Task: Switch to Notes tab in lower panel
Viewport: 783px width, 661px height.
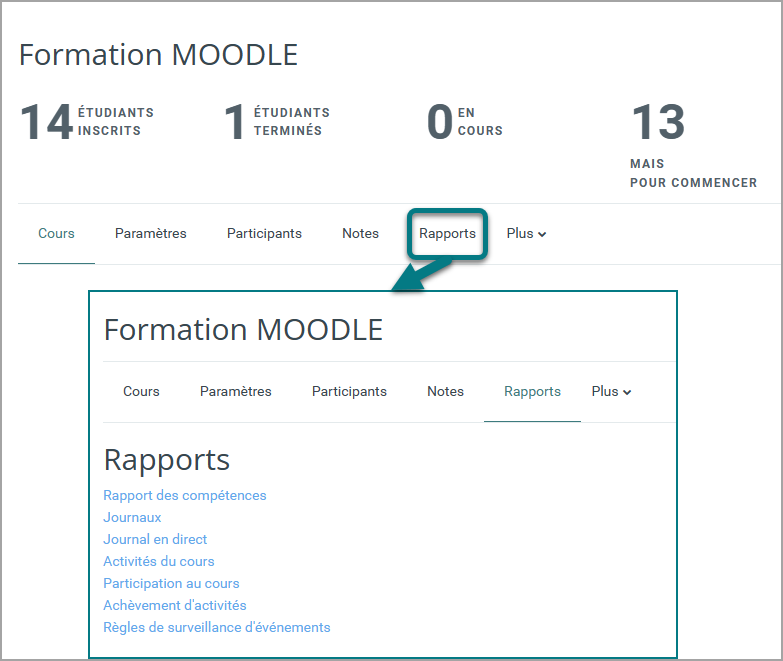Action: pyautogui.click(x=445, y=391)
